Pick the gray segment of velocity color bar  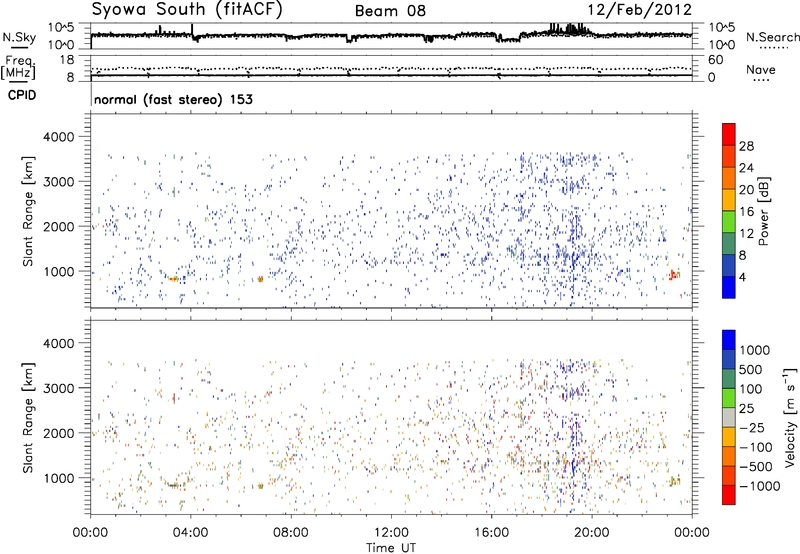click(x=729, y=418)
